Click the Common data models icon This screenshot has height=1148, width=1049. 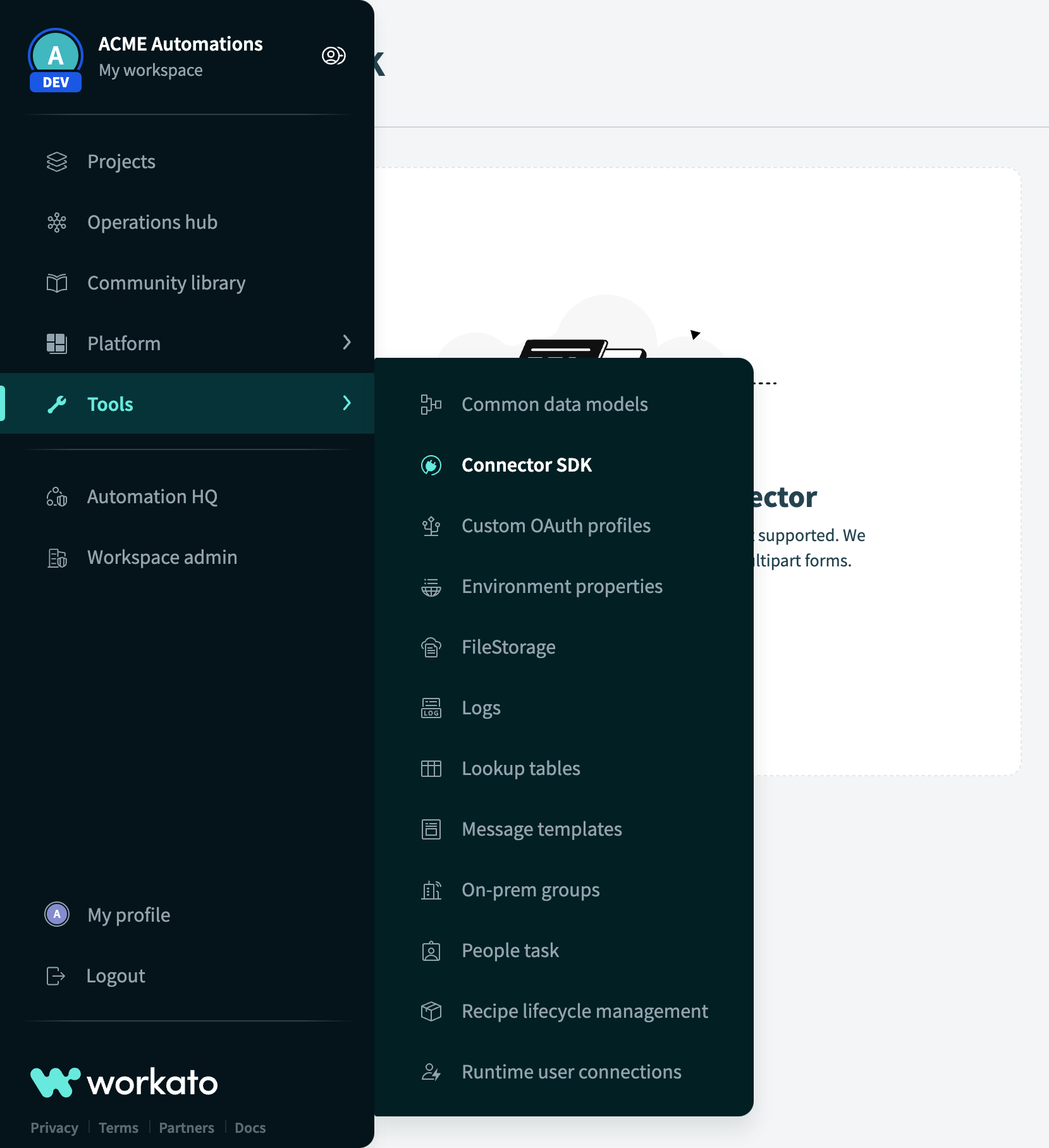click(431, 405)
